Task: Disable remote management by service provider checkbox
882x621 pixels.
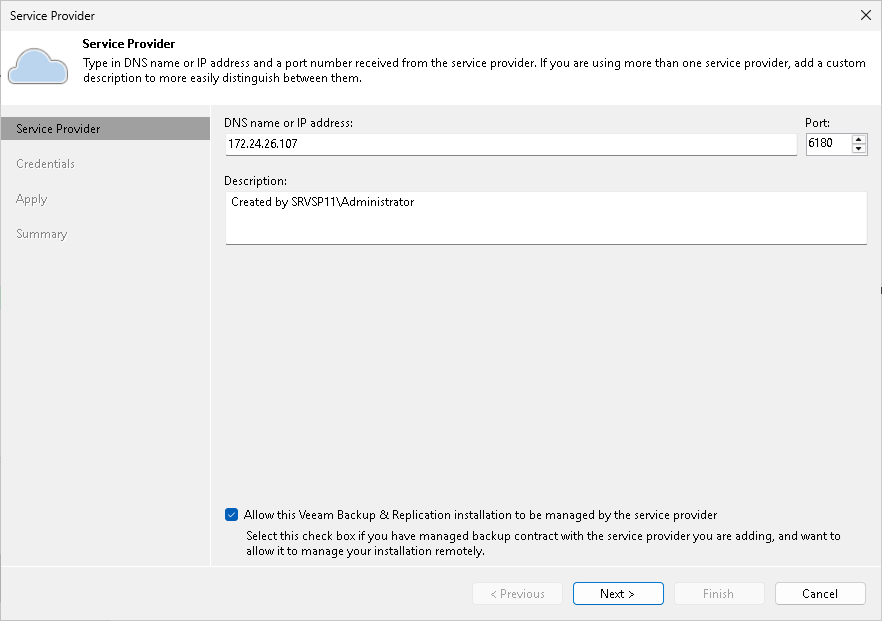Action: click(231, 514)
